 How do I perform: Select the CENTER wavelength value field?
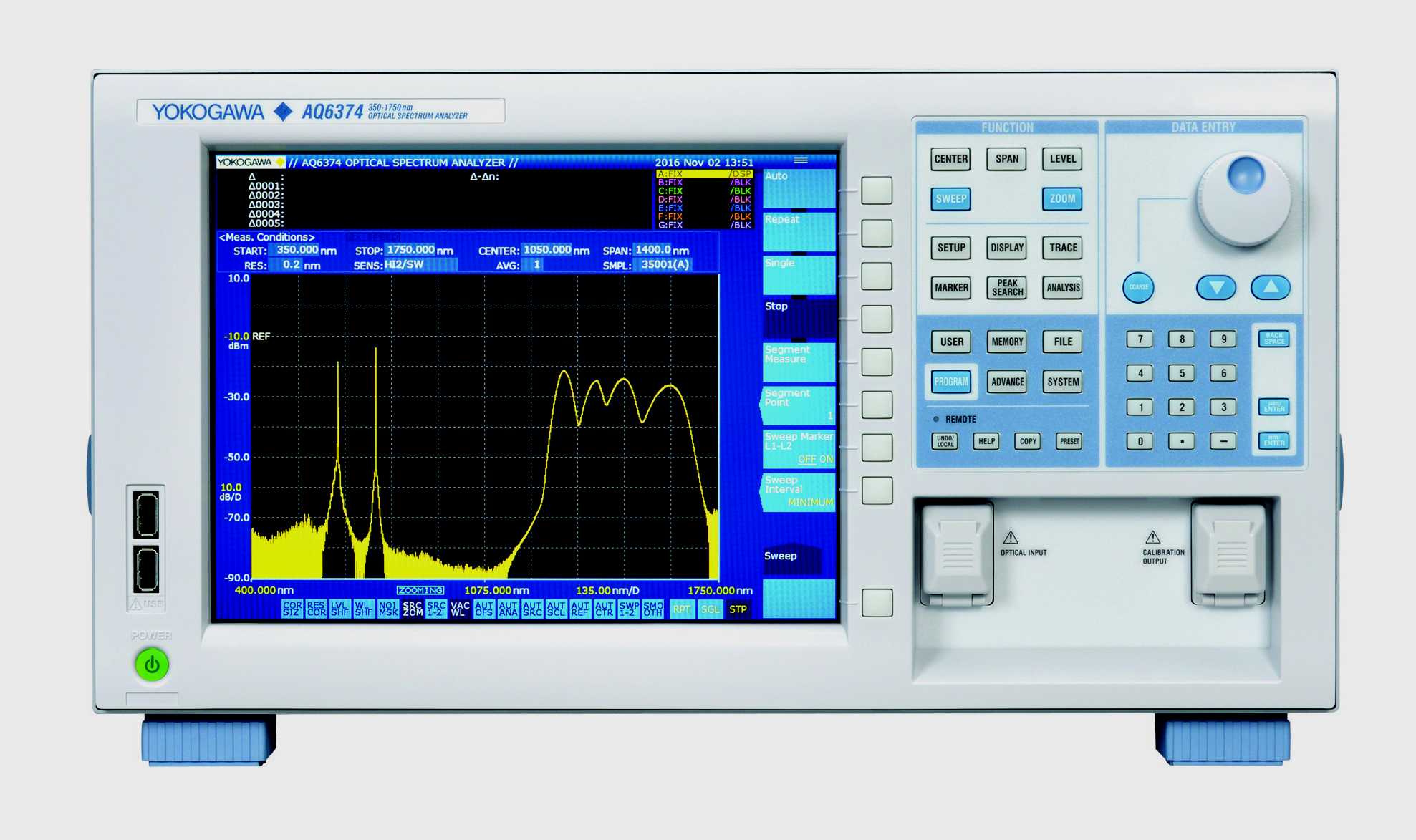click(x=546, y=250)
